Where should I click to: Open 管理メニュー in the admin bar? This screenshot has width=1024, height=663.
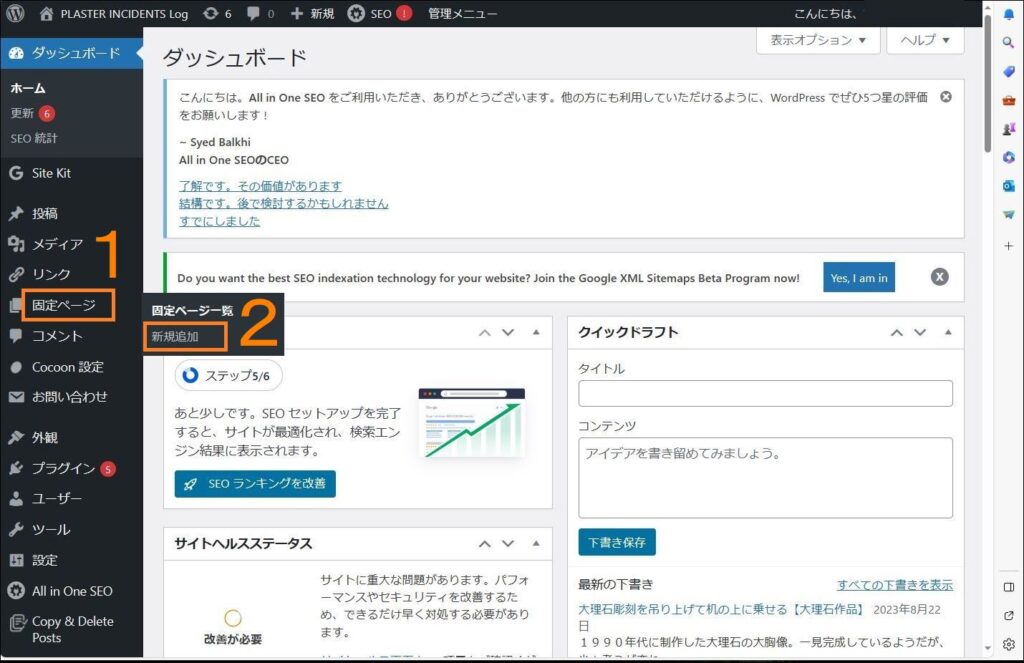point(462,14)
